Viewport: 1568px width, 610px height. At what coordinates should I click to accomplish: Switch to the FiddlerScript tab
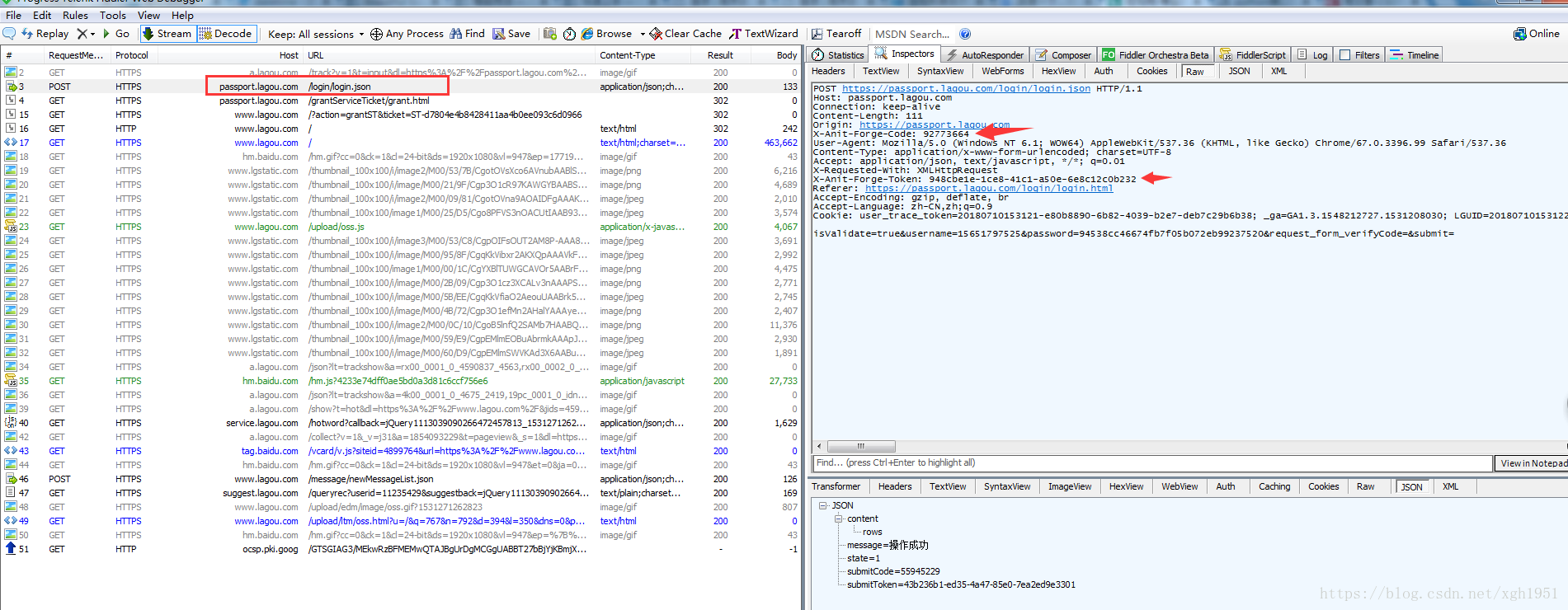pos(1252,55)
